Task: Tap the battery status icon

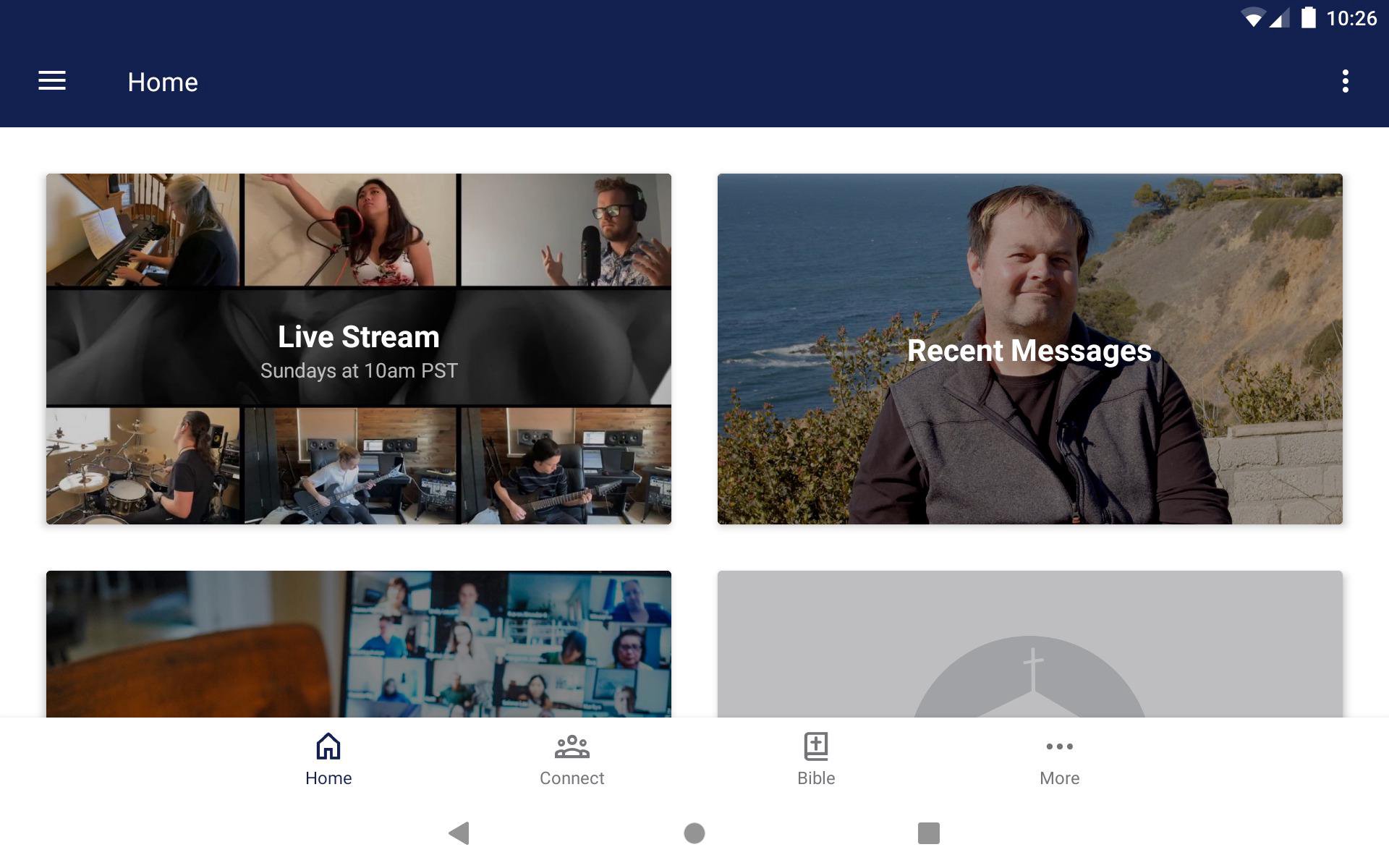Action: 1308,17
